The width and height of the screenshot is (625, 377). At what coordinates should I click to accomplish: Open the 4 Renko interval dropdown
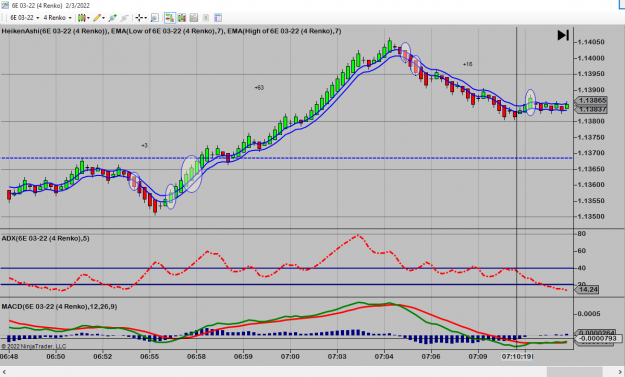pyautogui.click(x=57, y=18)
